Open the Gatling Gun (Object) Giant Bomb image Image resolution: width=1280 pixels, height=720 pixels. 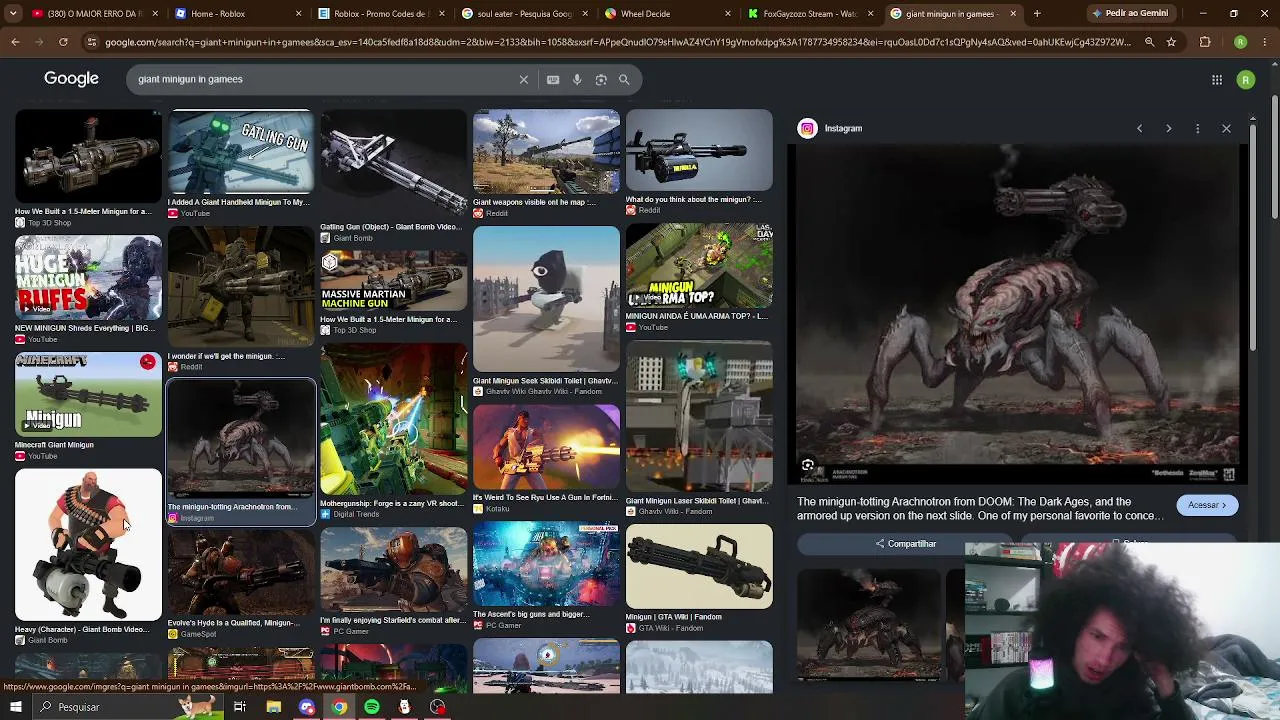pos(393,164)
